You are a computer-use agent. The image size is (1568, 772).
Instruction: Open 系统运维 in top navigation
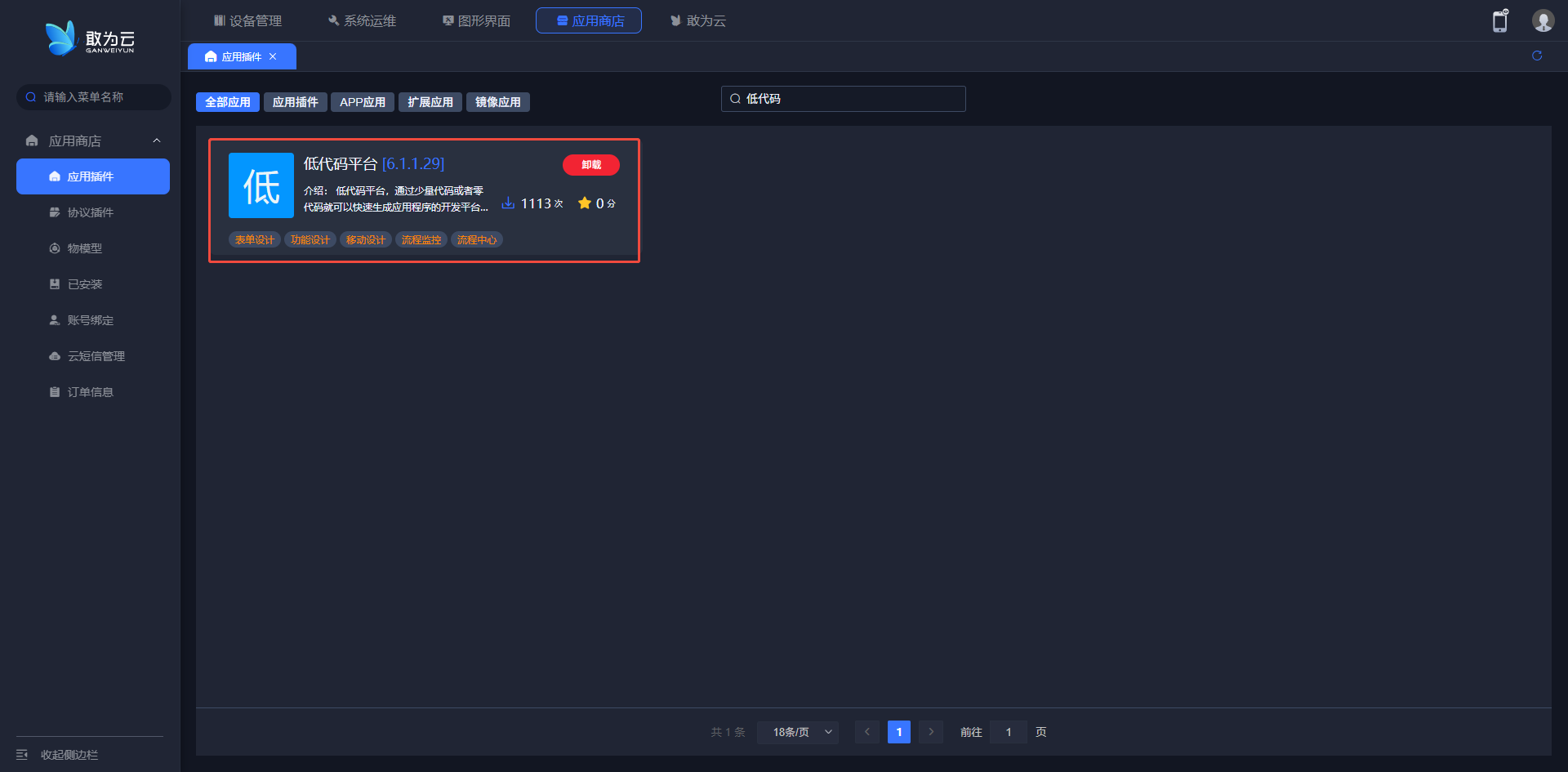(362, 20)
